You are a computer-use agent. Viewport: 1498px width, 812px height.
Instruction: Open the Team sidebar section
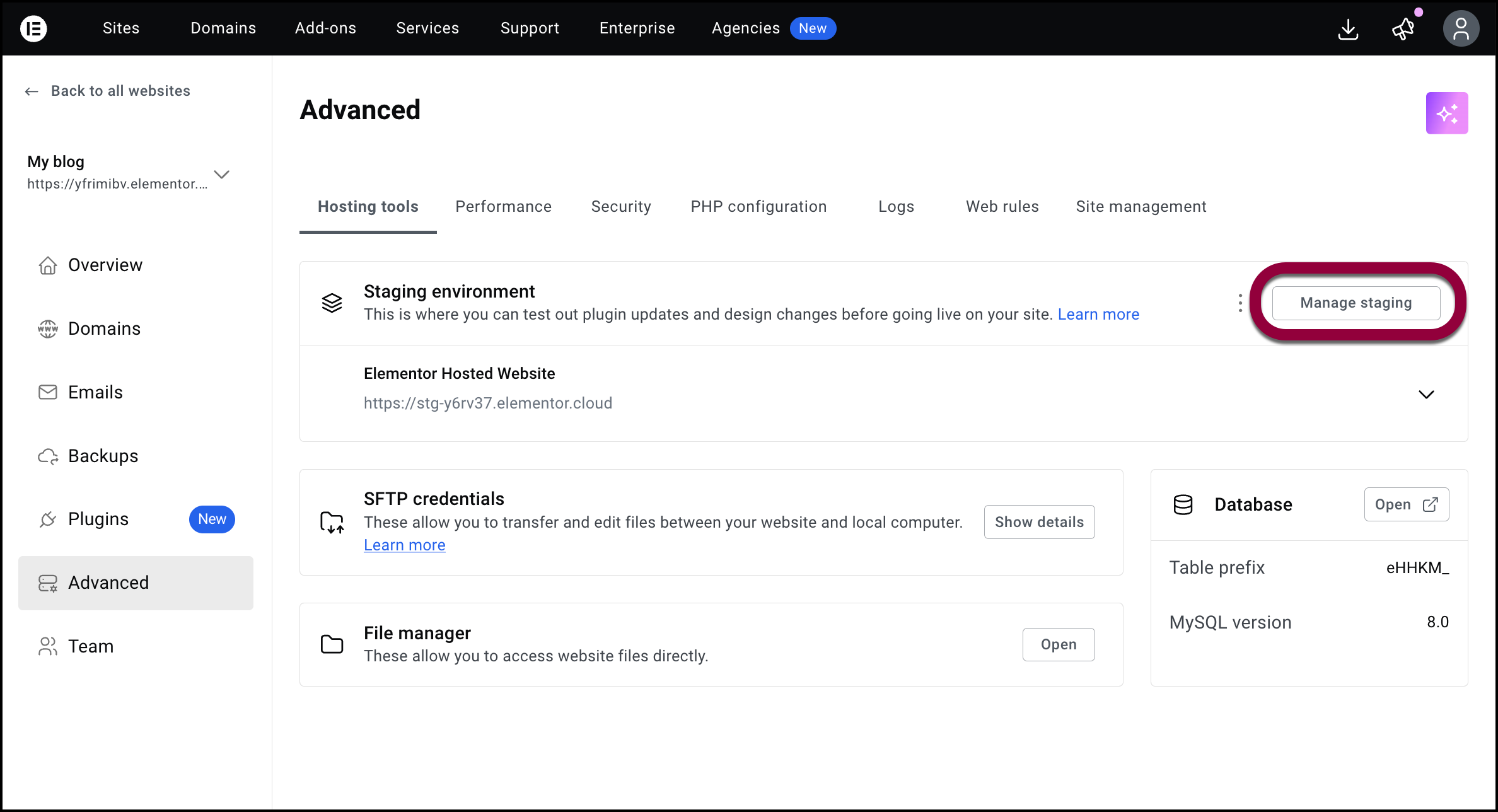coord(91,646)
